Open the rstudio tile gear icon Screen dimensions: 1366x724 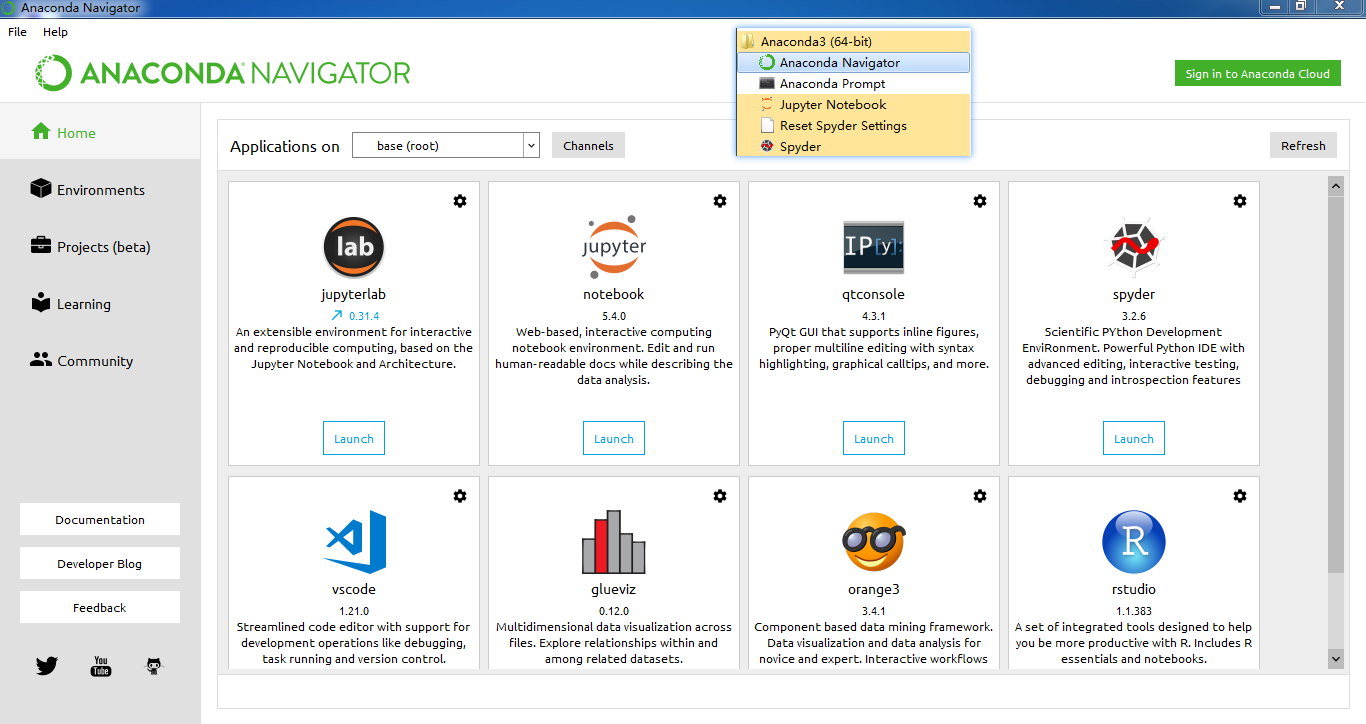[x=1240, y=496]
